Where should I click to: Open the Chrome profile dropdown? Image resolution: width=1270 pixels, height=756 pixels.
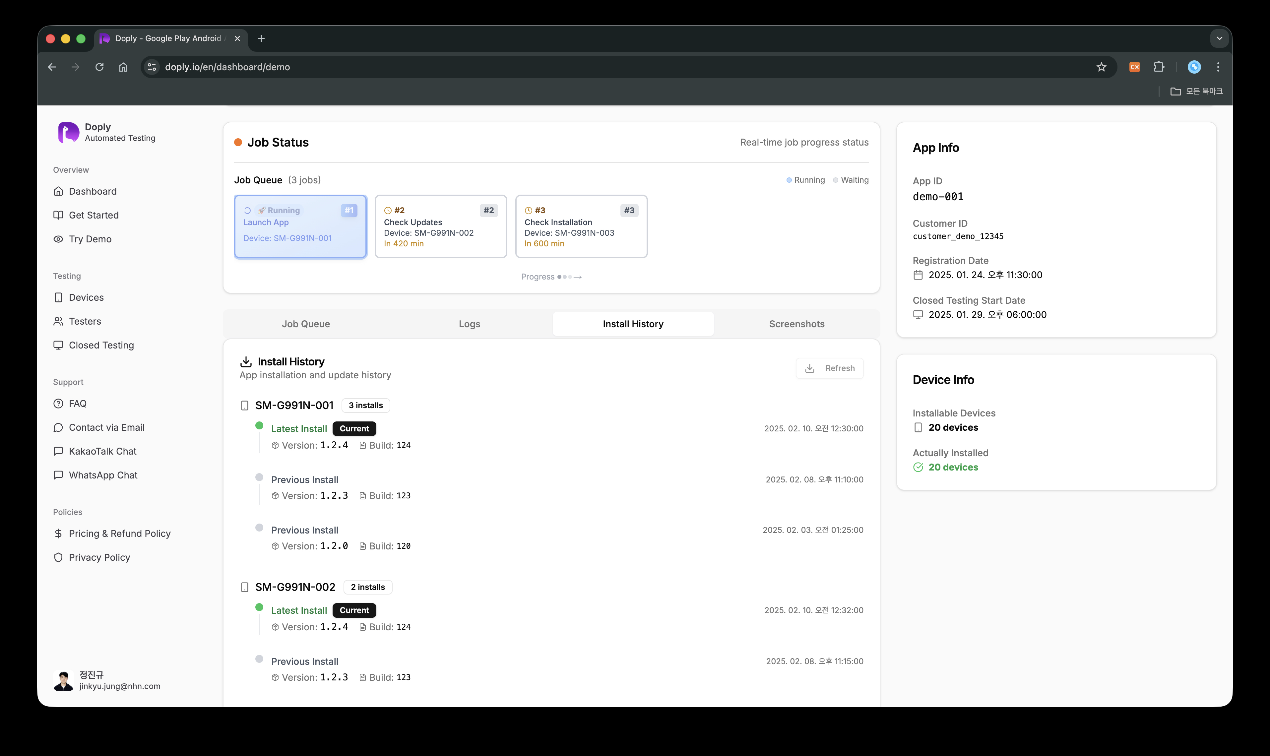click(1193, 67)
